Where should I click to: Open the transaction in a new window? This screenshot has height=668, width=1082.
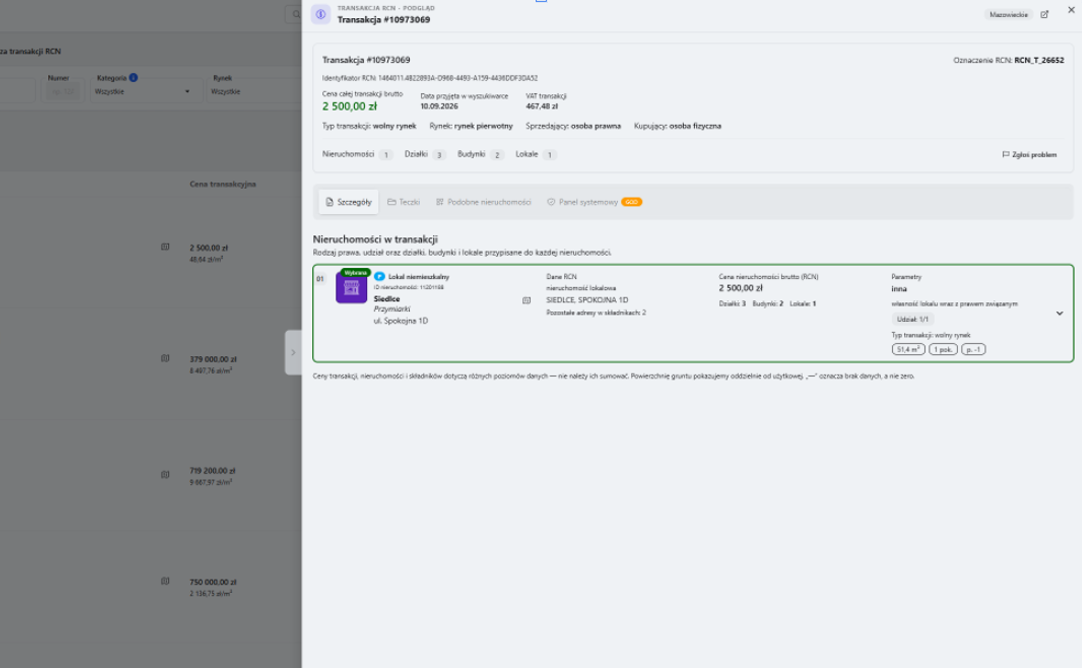[x=1045, y=14]
